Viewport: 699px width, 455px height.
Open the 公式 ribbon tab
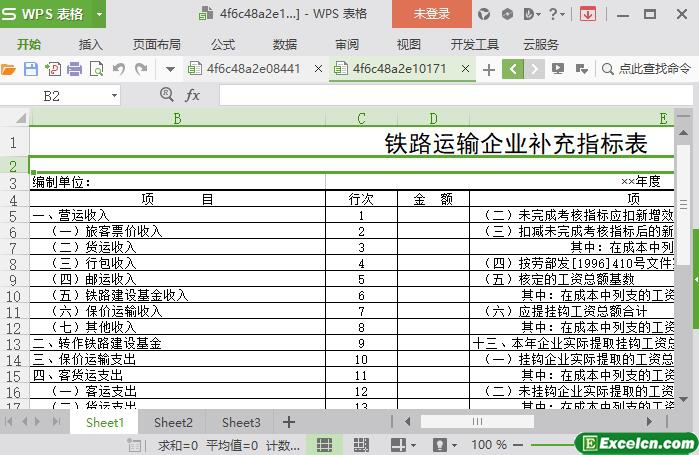click(x=223, y=45)
